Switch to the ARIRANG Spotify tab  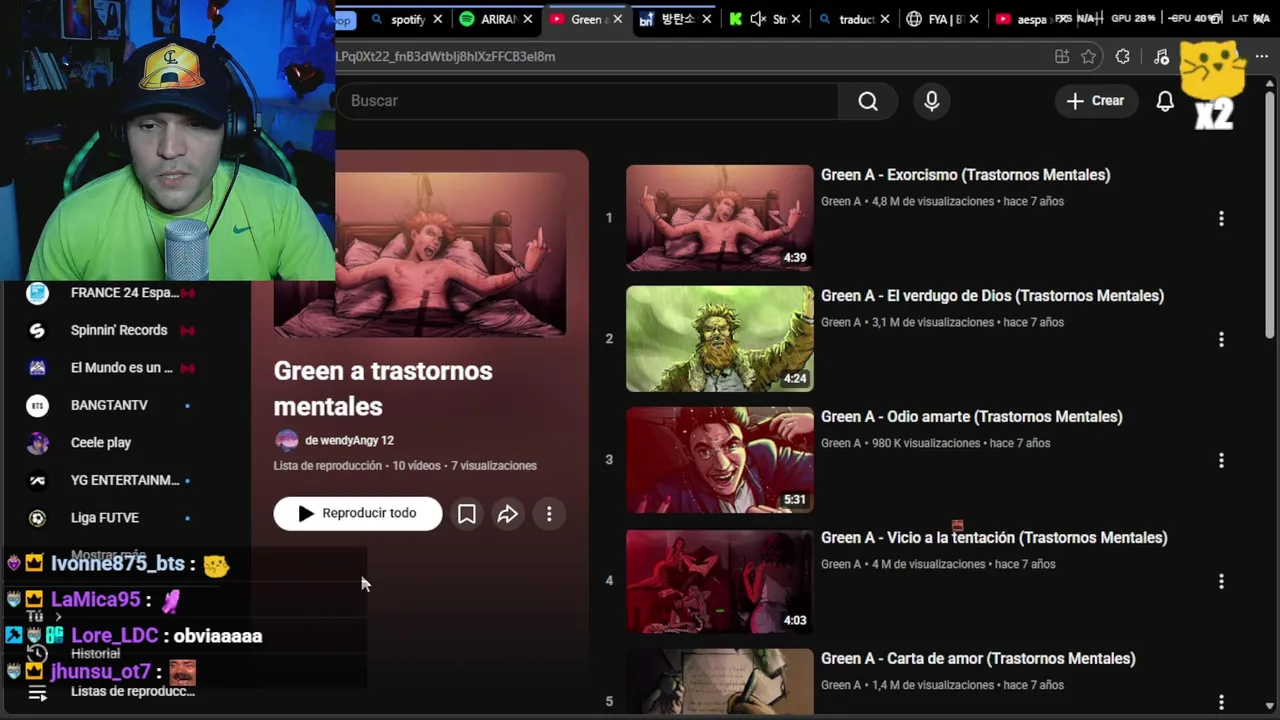[496, 19]
